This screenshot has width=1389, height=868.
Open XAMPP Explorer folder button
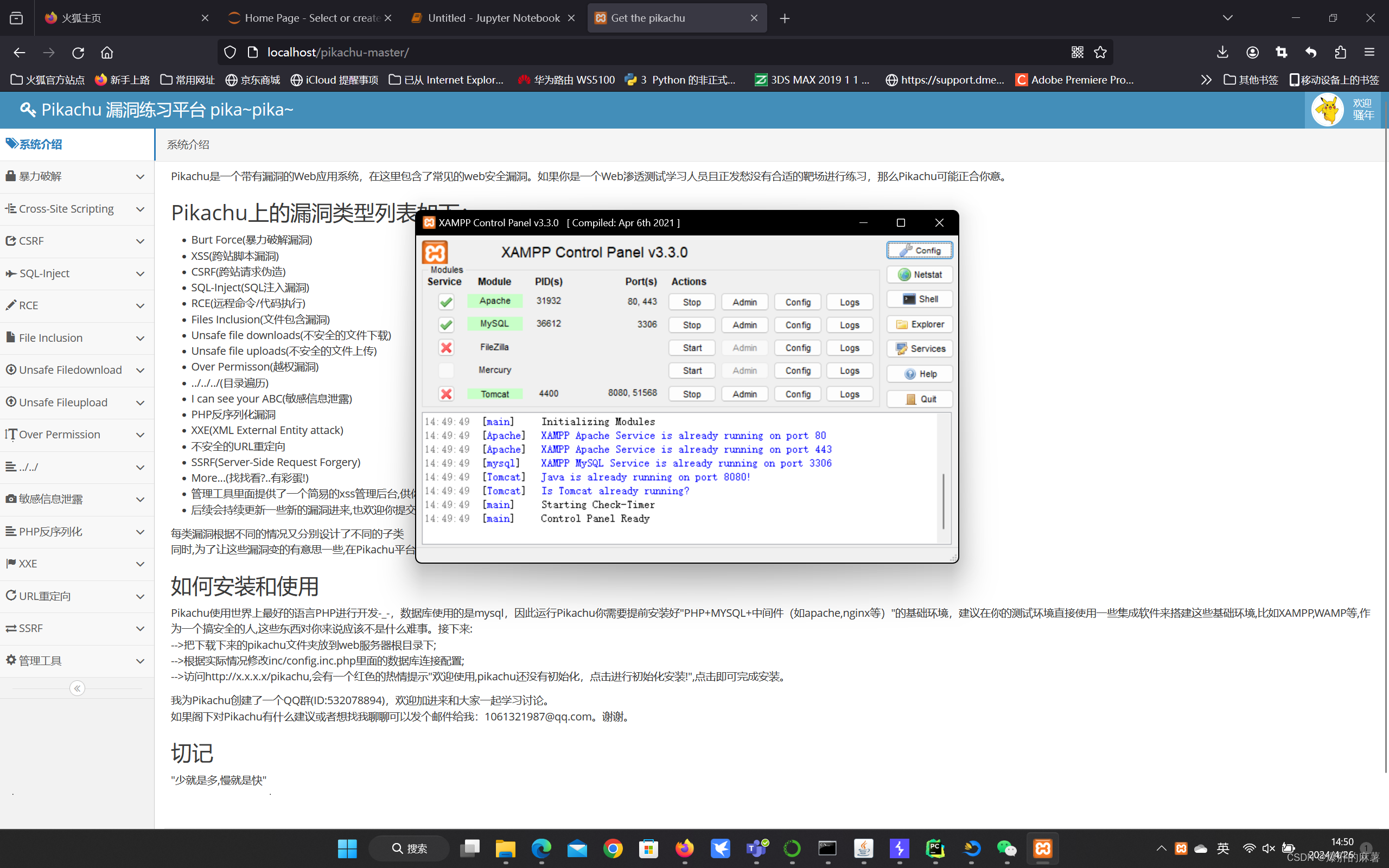tap(920, 324)
